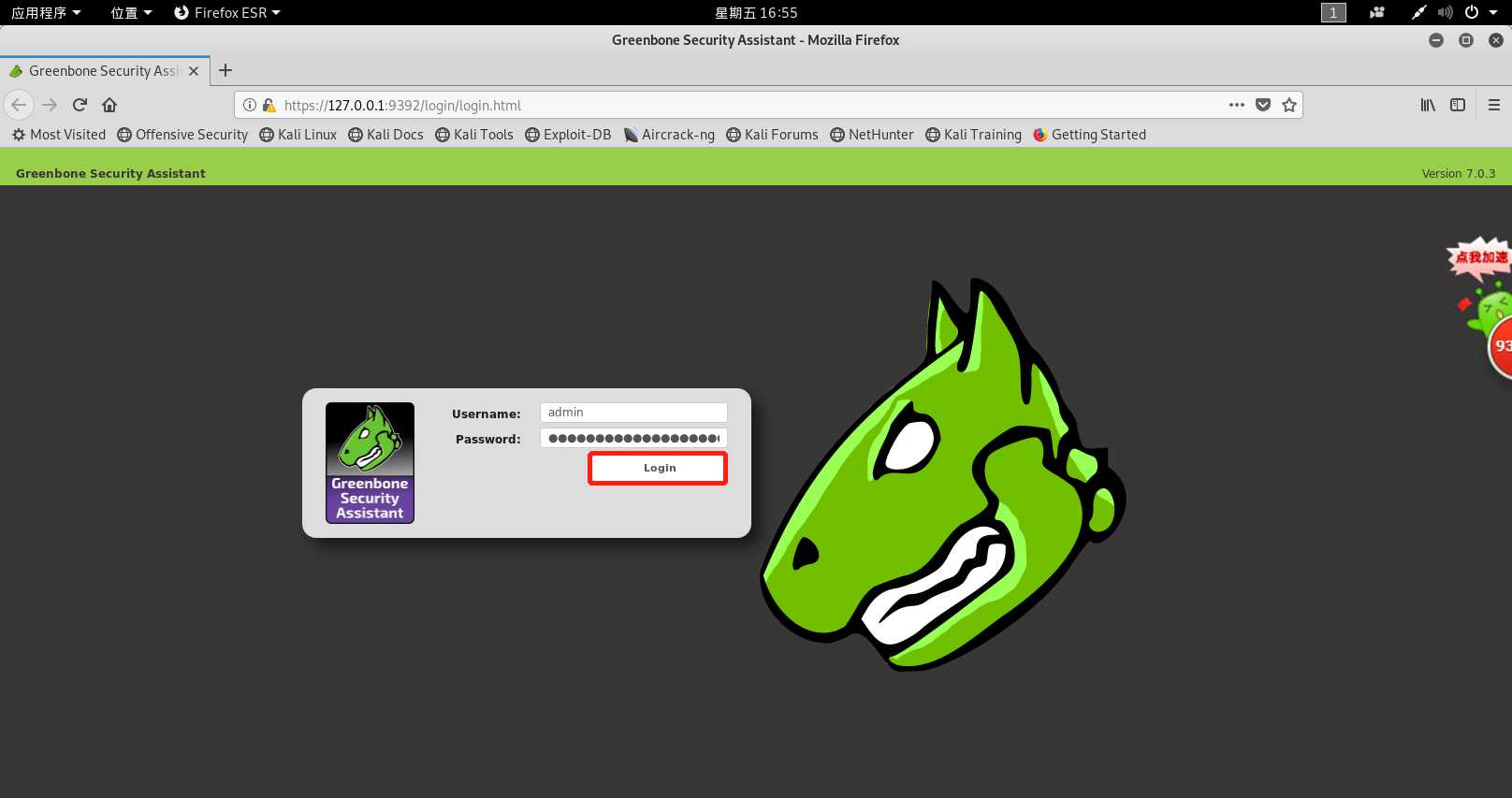Open the Kali Tools bookmark
The height and width of the screenshot is (798, 1512).
click(x=474, y=135)
